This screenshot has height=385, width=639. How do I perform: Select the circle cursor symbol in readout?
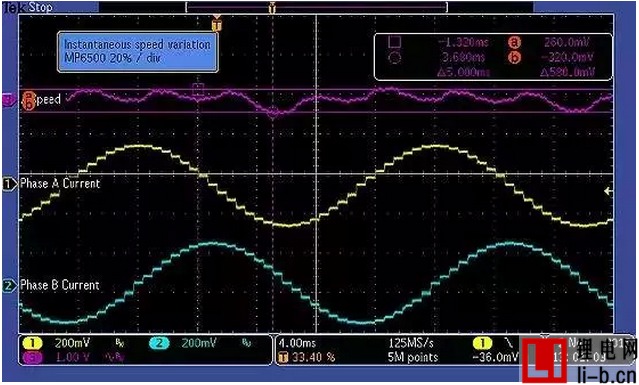[x=394, y=58]
